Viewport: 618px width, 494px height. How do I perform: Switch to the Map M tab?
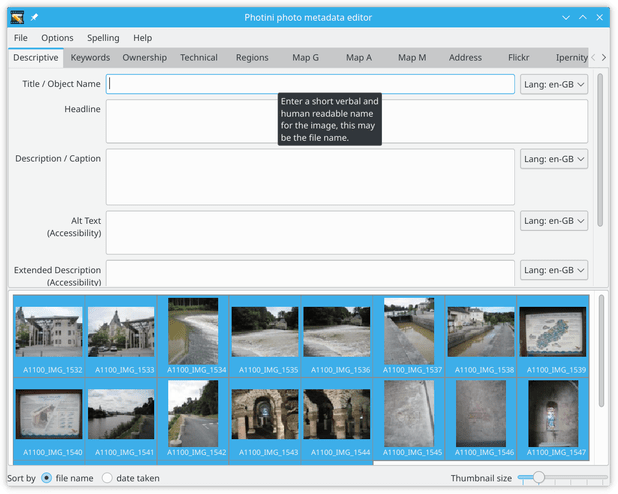click(412, 58)
